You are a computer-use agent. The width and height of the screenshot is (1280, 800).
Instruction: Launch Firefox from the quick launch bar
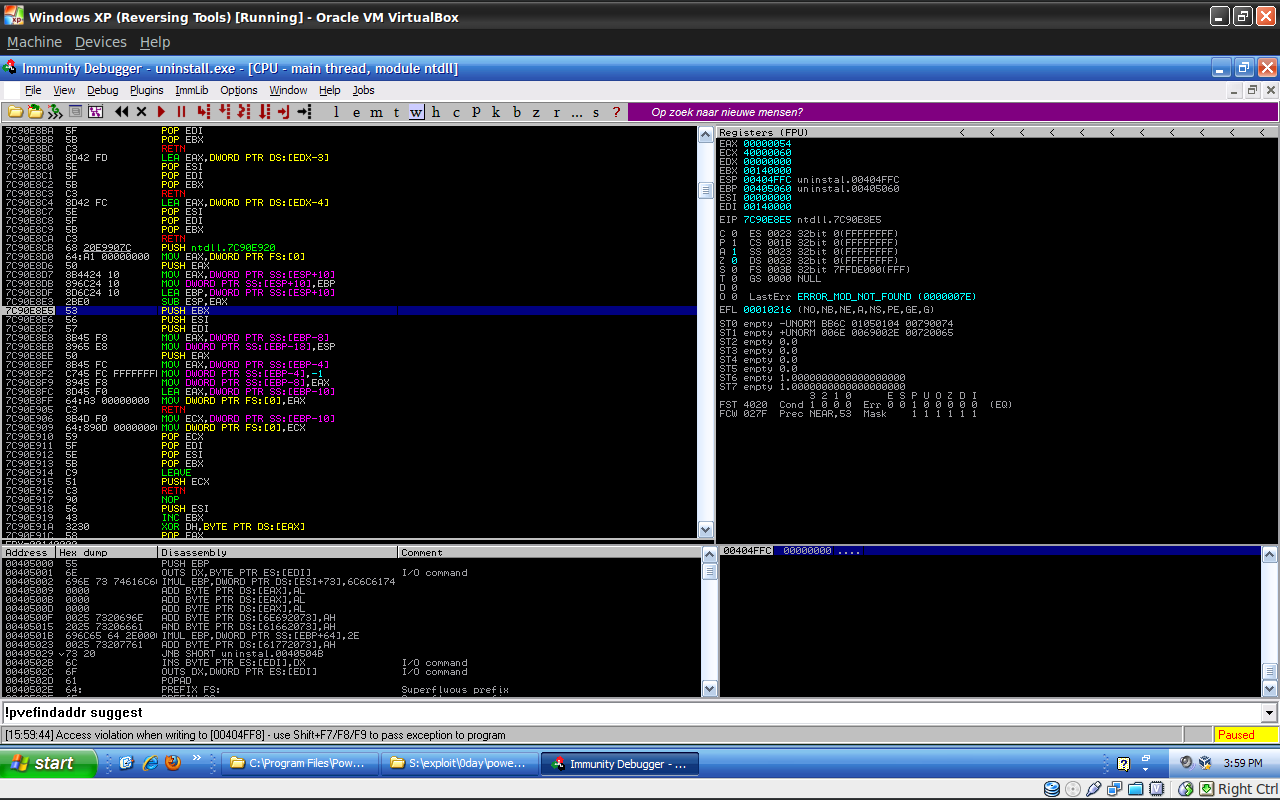173,763
